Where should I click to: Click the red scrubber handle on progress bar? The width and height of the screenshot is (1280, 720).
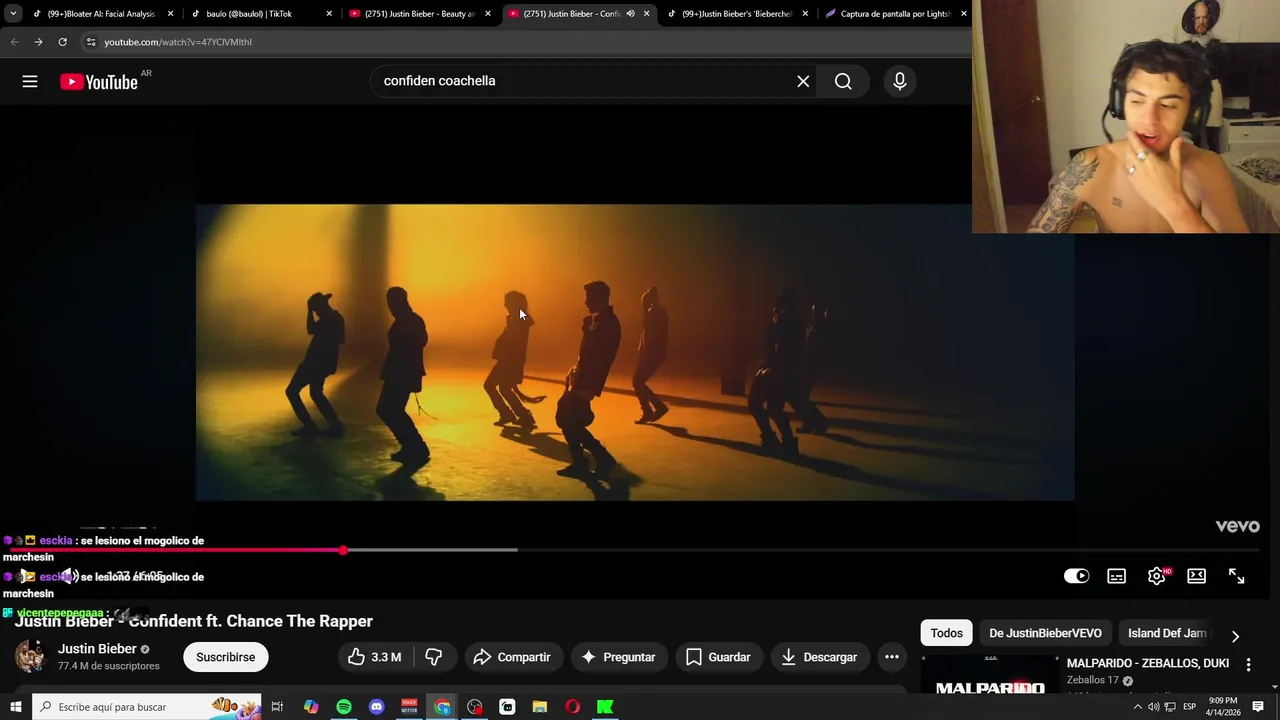343,550
